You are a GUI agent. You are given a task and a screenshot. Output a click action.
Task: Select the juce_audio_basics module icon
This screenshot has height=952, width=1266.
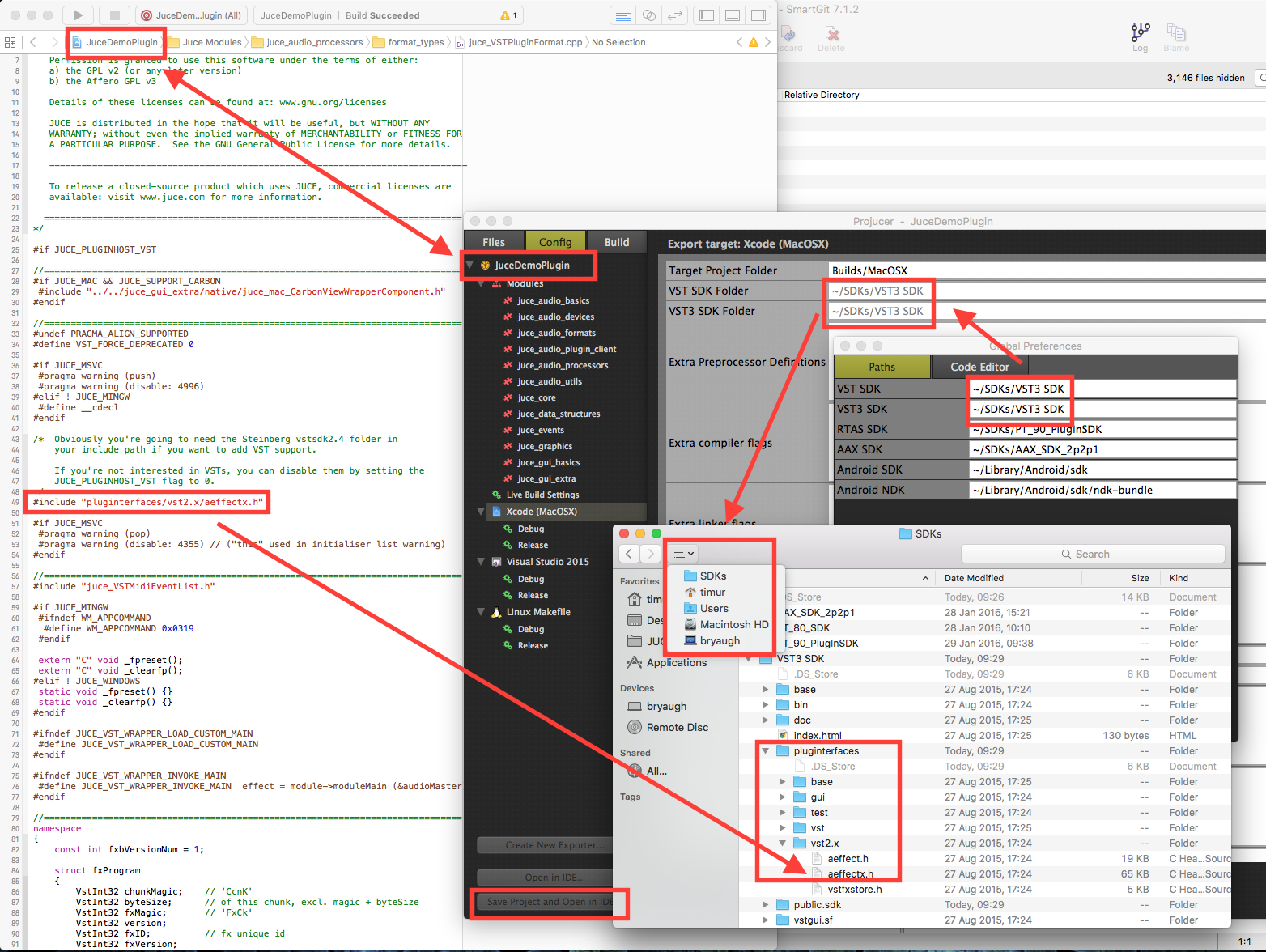coord(508,300)
